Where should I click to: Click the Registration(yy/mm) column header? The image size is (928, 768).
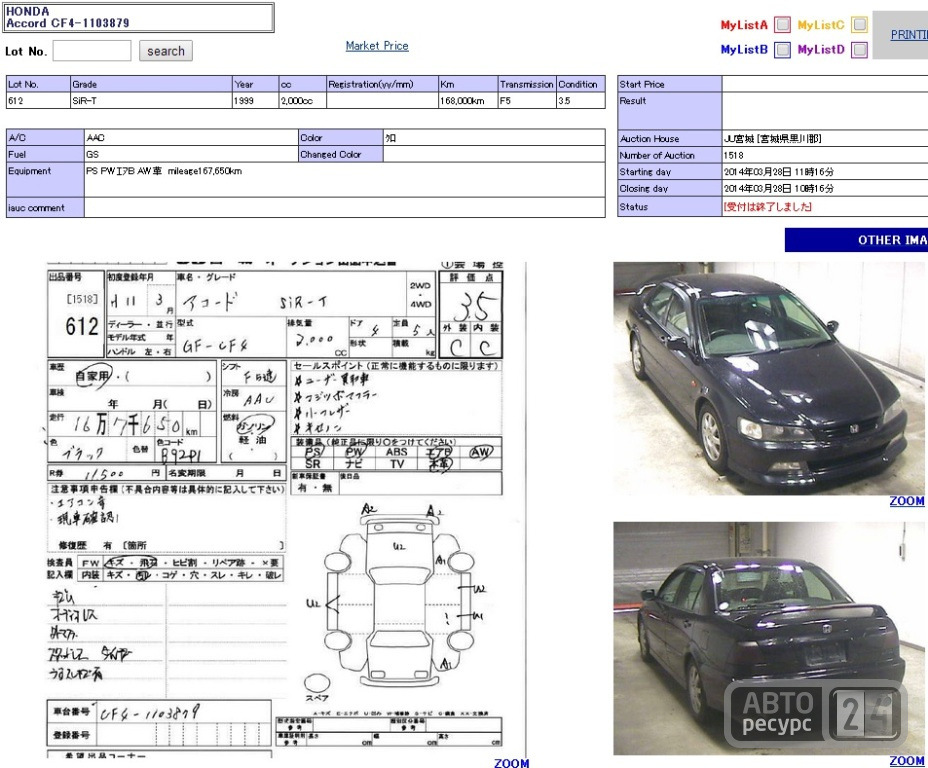(x=382, y=84)
